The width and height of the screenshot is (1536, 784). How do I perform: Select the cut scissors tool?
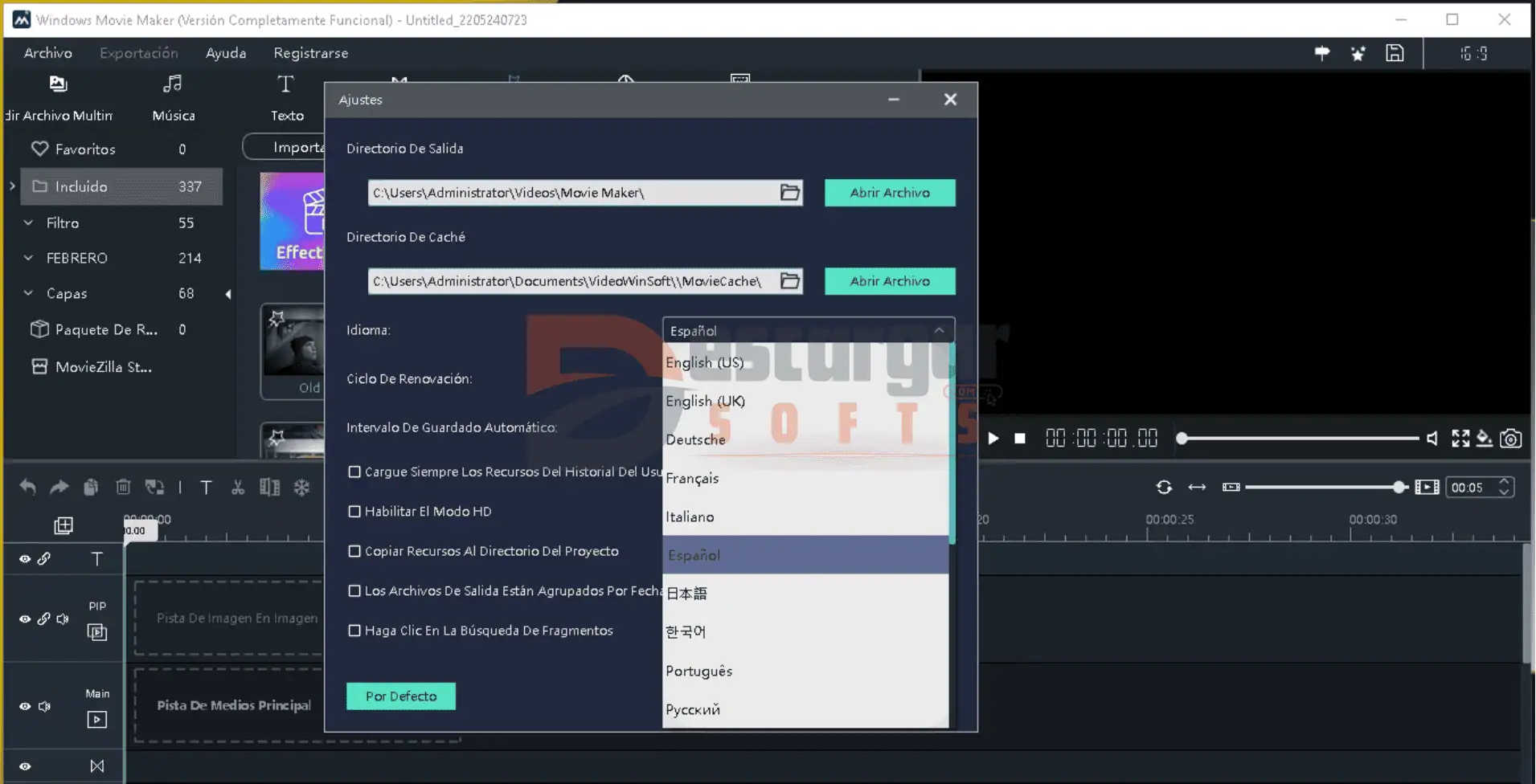click(x=238, y=488)
